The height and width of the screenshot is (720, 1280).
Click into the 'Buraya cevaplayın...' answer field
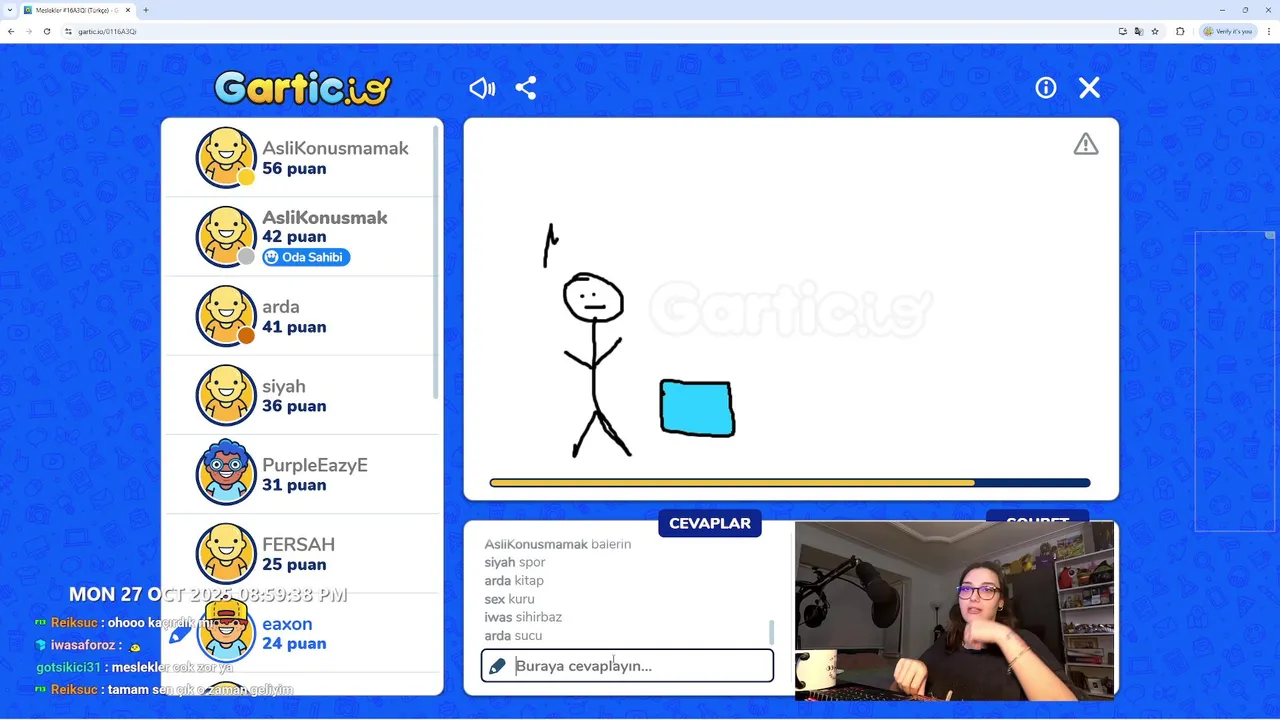pos(627,666)
